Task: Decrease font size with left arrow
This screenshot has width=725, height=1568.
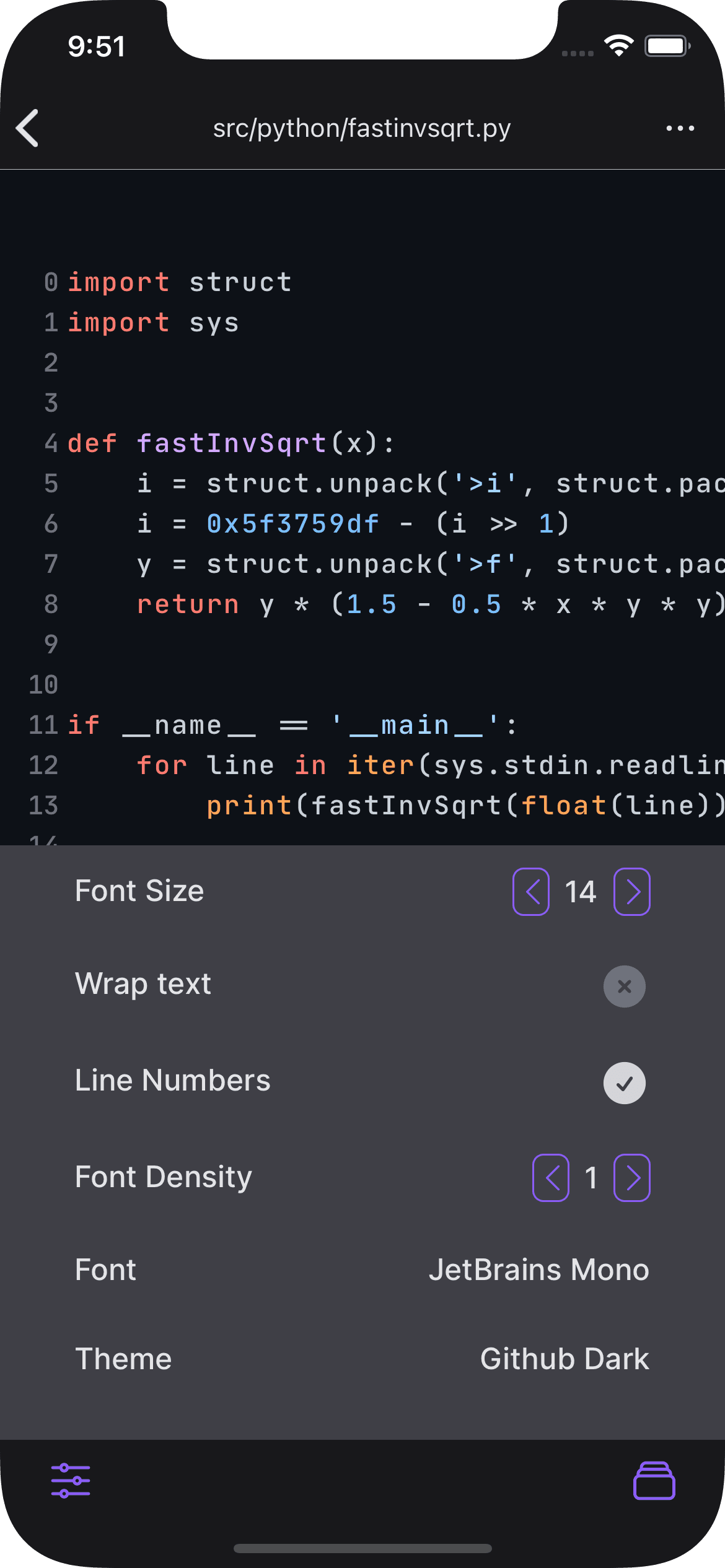Action: [x=531, y=892]
